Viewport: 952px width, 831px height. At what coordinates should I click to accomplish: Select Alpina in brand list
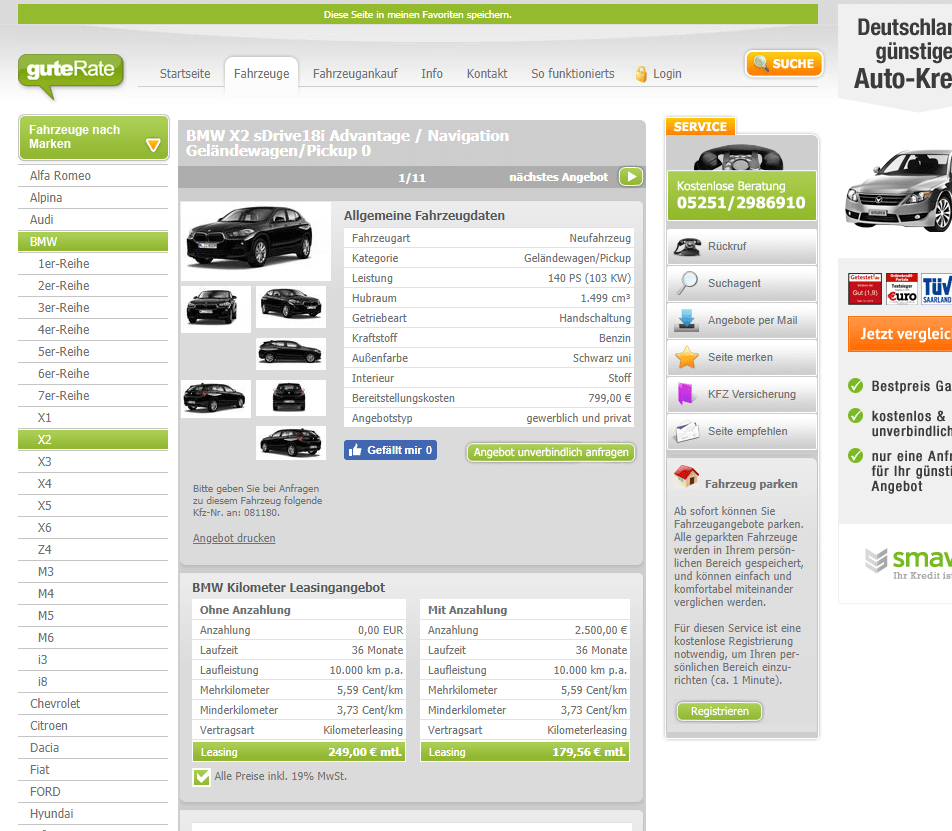point(93,197)
